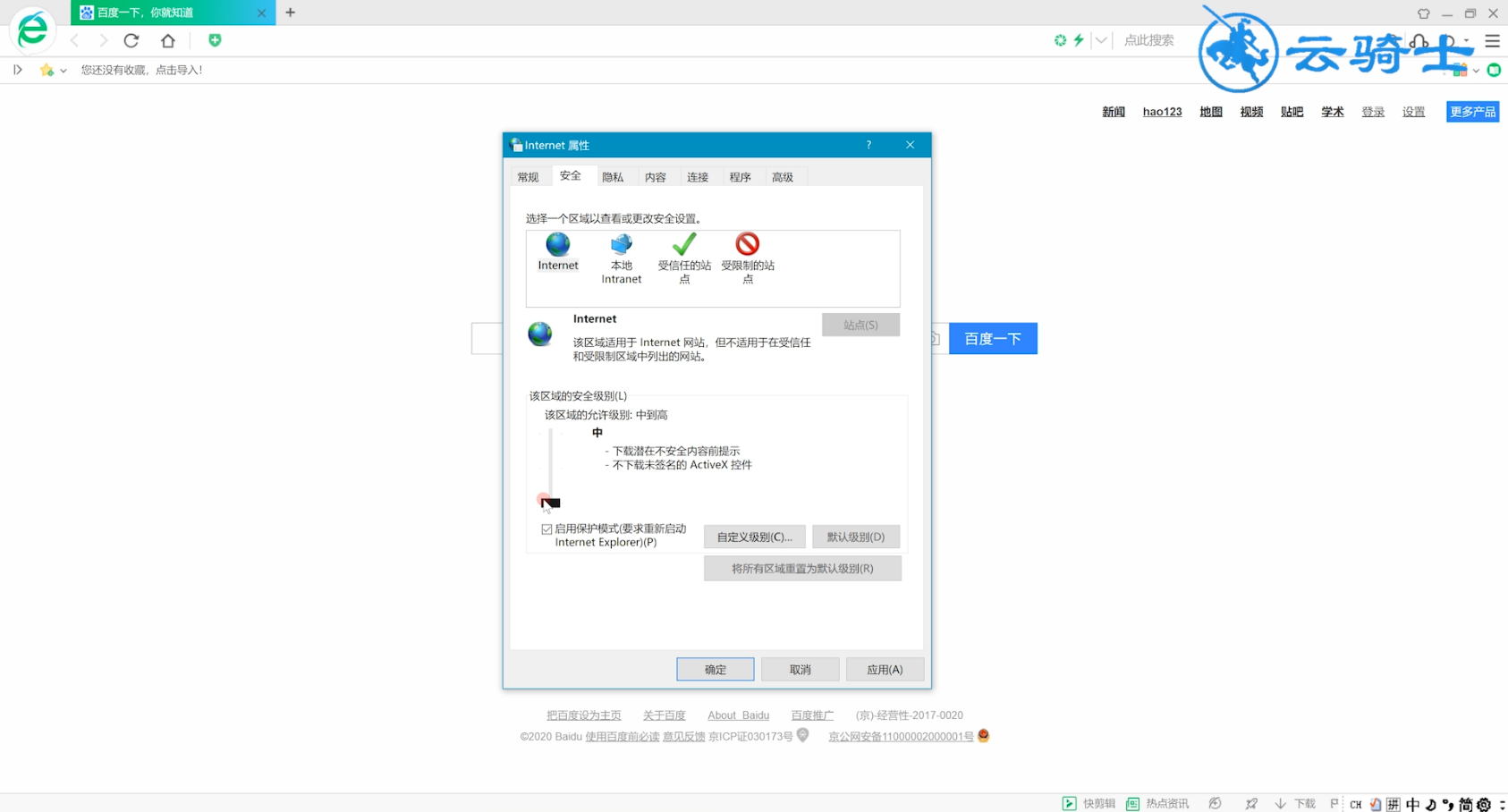The height and width of the screenshot is (812, 1508).
Task: Switch to the 常规 tab
Action: pyautogui.click(x=528, y=177)
